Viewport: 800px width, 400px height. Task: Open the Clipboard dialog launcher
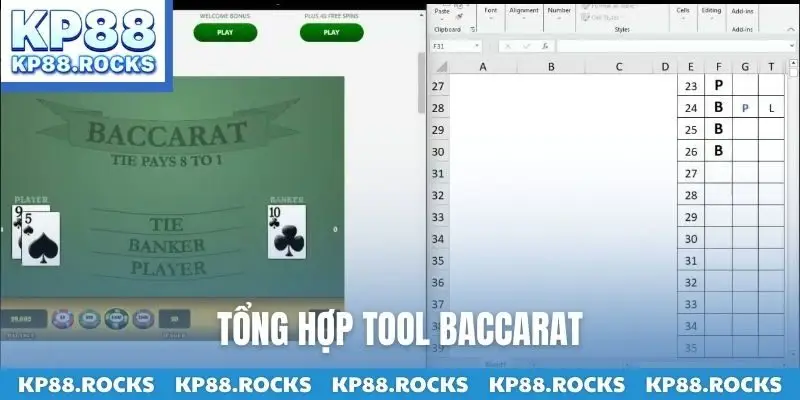(x=473, y=30)
